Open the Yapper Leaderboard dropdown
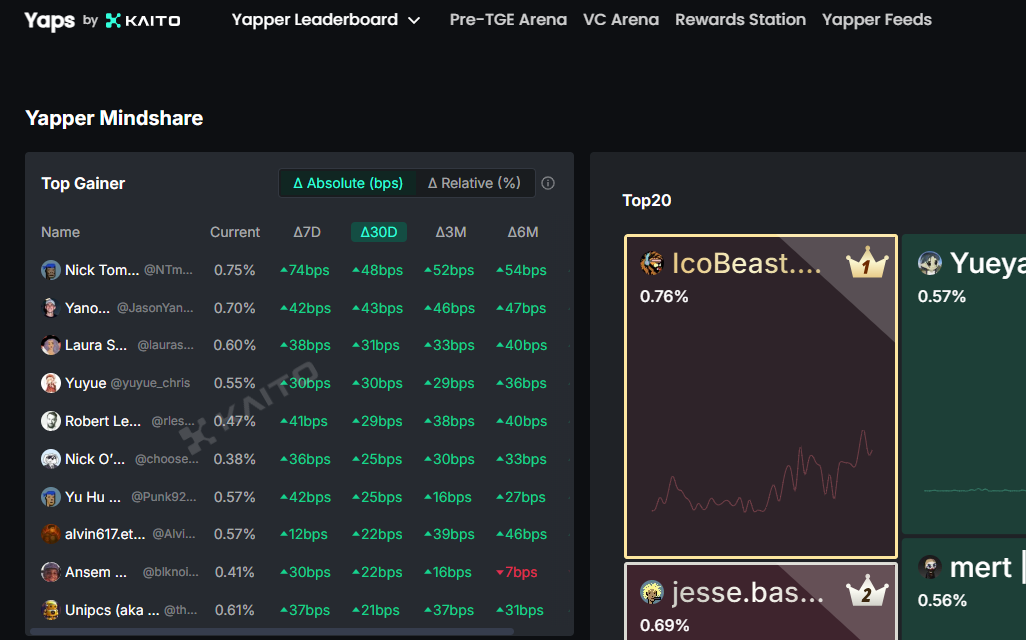The image size is (1026, 640). (x=325, y=20)
